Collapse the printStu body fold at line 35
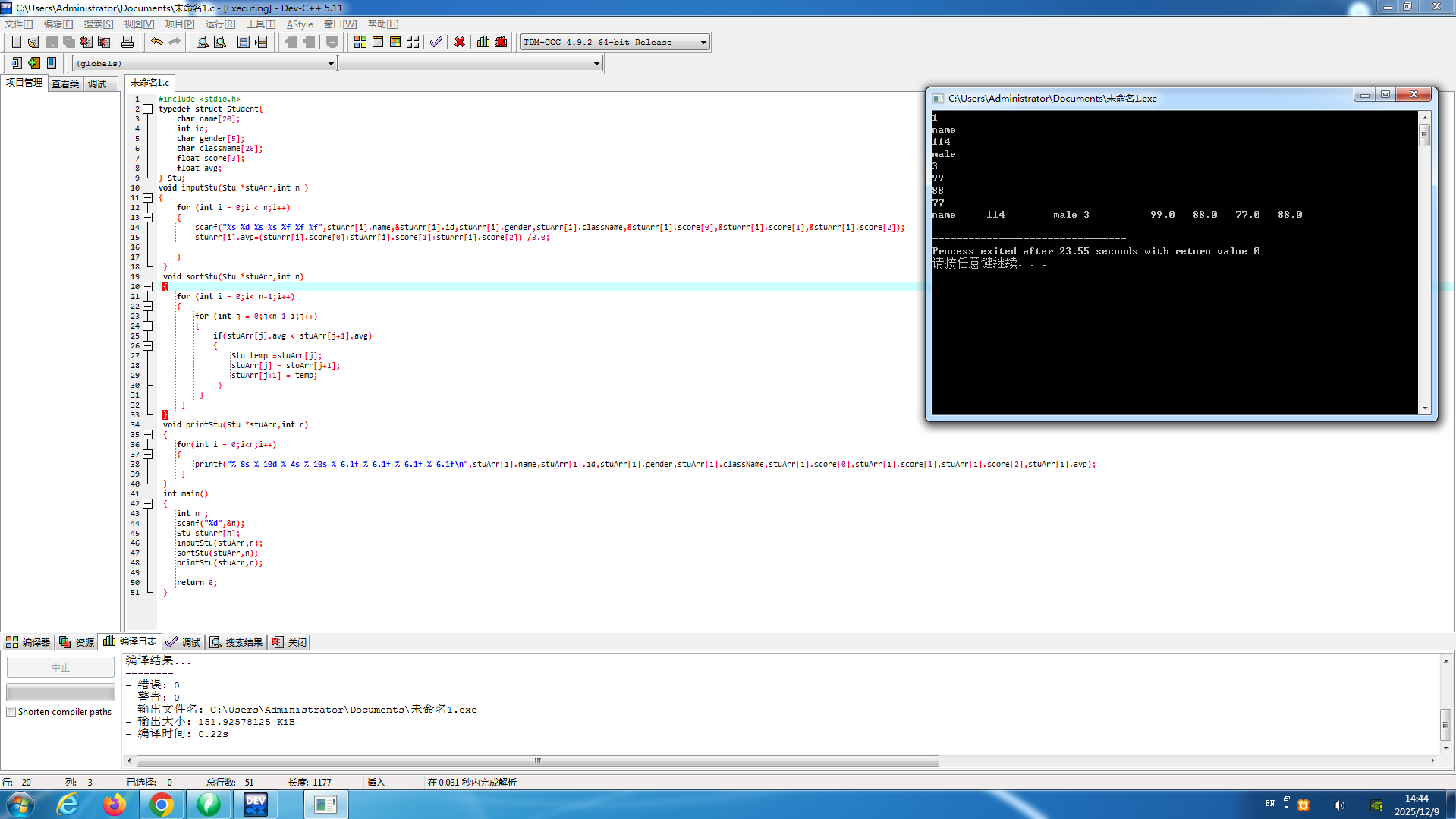The image size is (1456, 819). tap(148, 435)
